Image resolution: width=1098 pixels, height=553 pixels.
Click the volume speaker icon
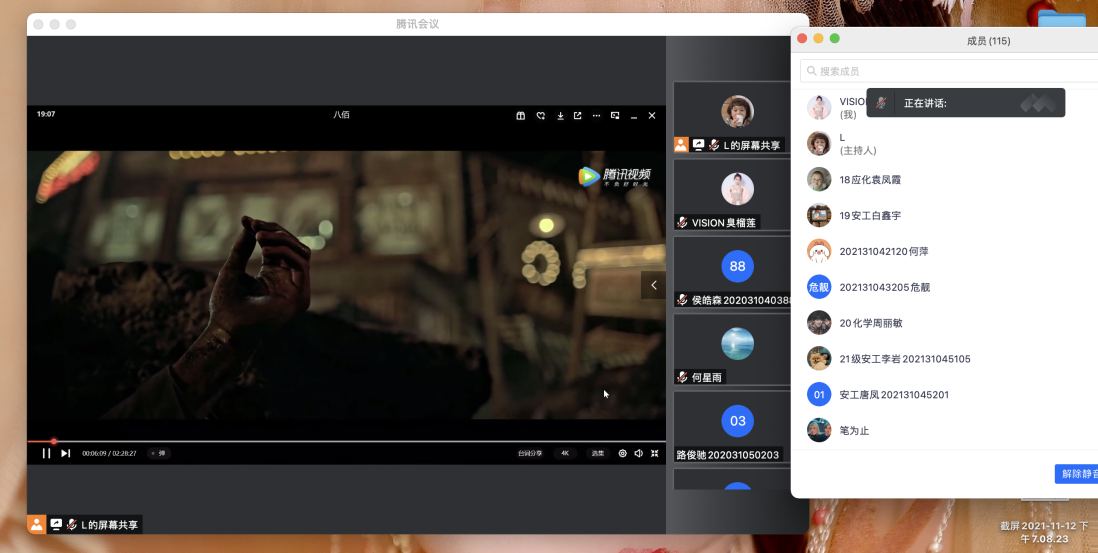point(639,453)
